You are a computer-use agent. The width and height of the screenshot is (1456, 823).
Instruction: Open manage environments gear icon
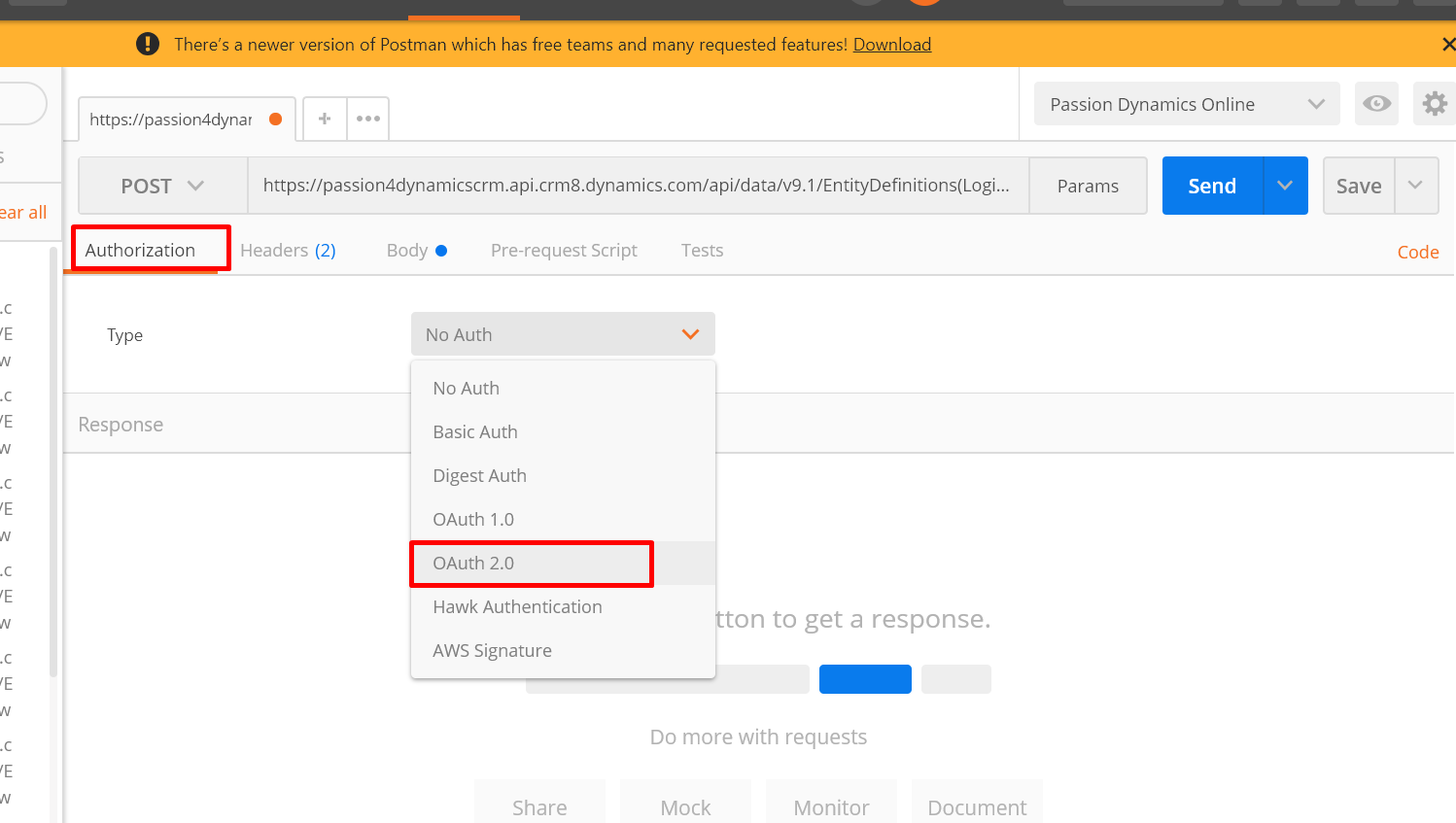pos(1435,104)
